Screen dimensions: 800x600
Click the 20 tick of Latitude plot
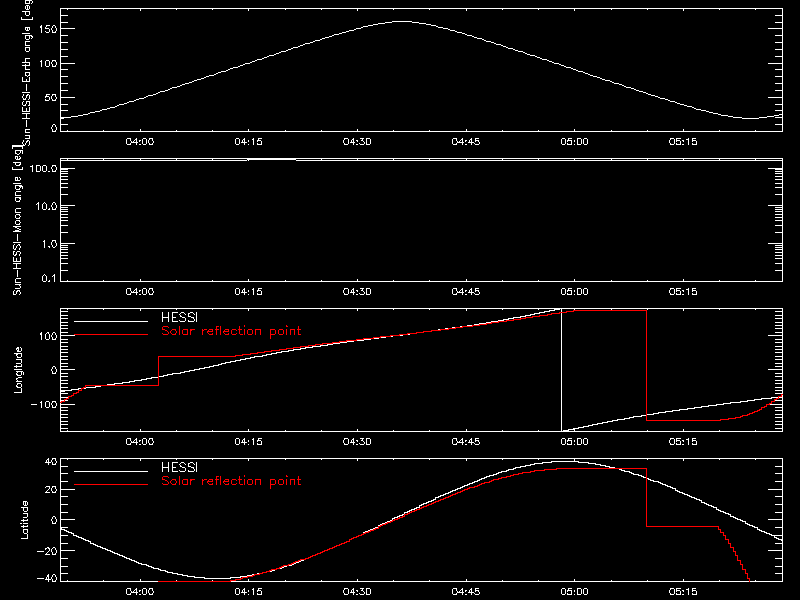pyautogui.click(x=51, y=489)
